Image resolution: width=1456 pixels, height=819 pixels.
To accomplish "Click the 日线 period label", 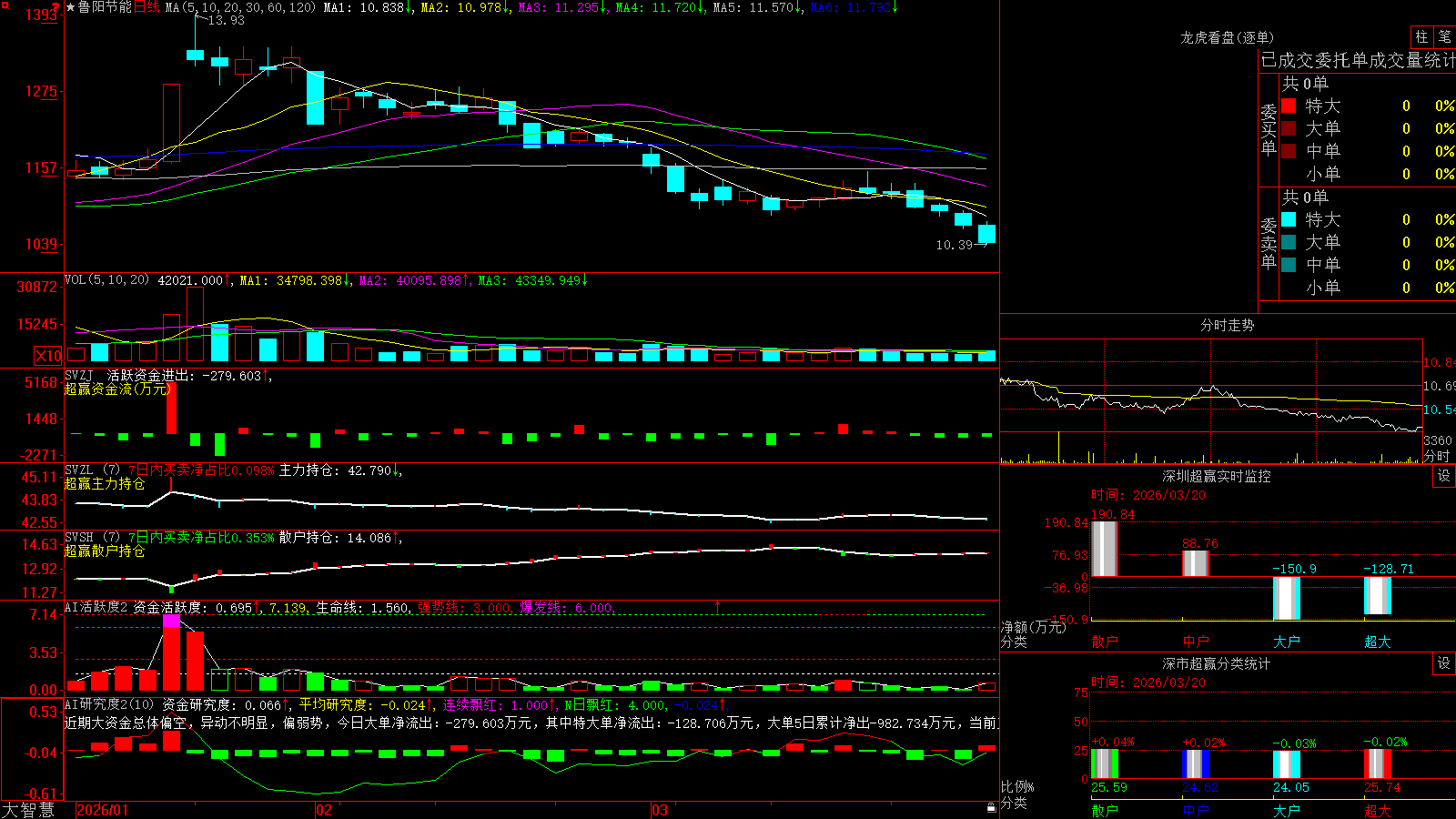I will 147,7.
